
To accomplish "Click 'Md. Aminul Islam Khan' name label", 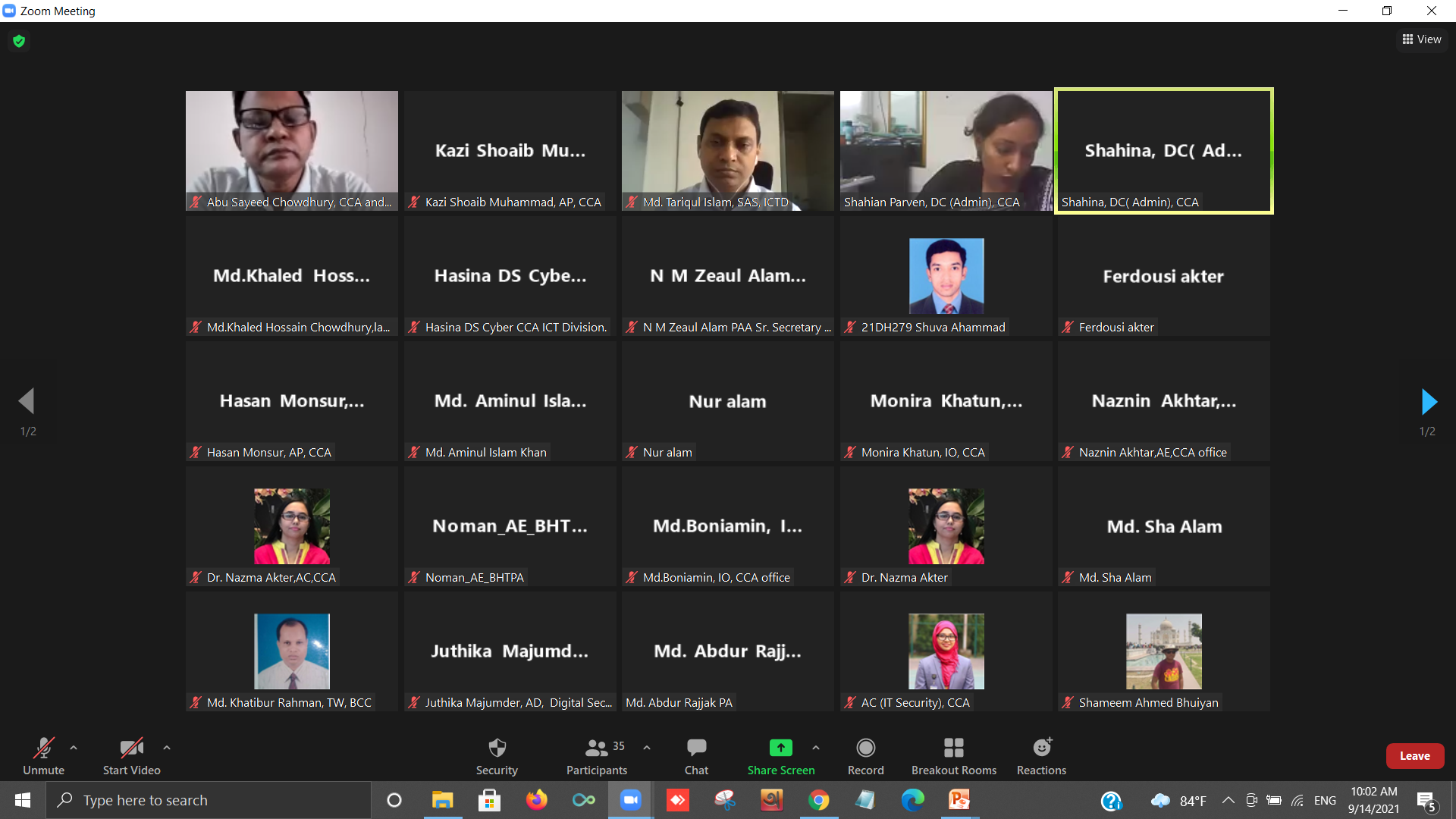I will pyautogui.click(x=486, y=452).
